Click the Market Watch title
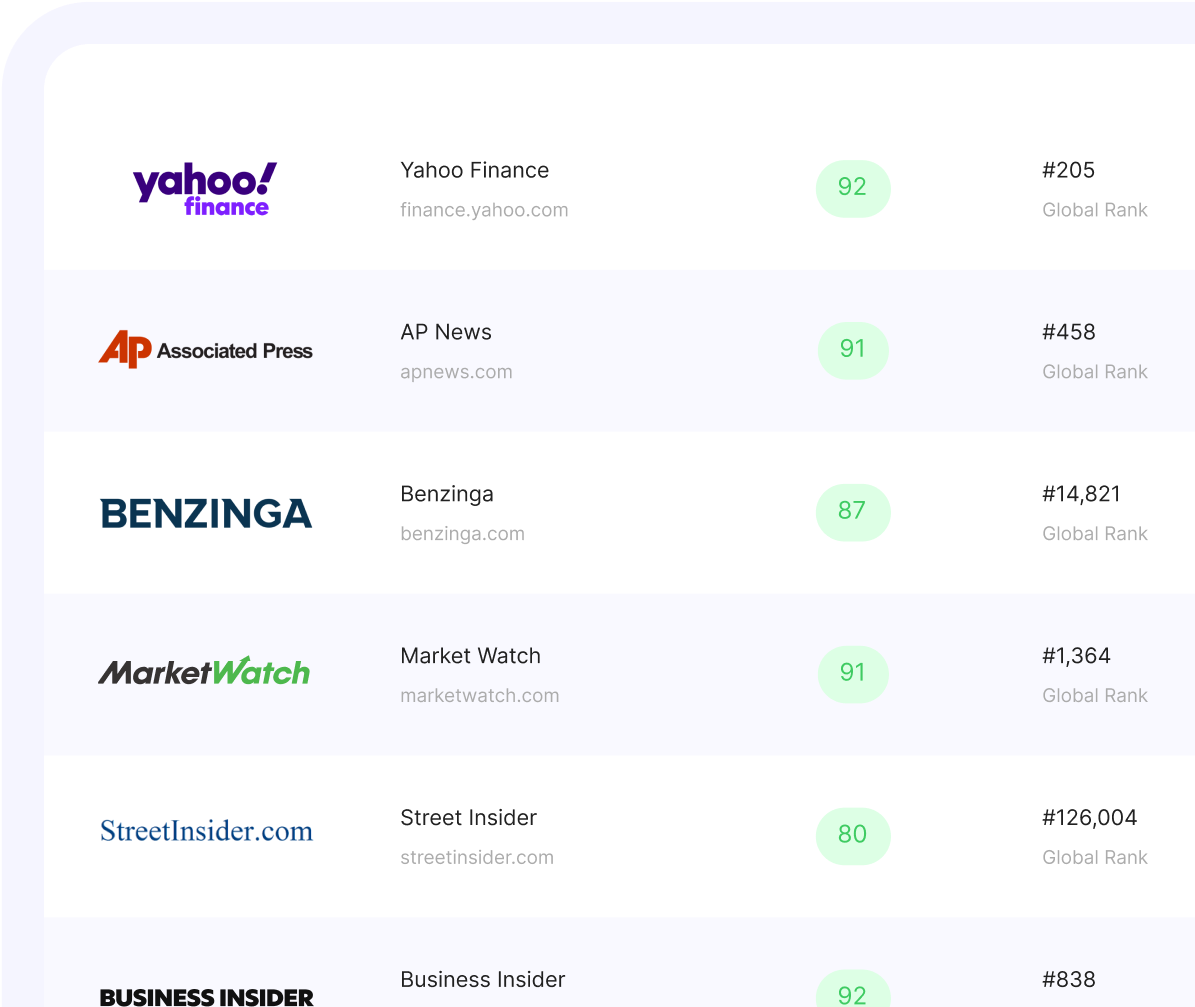This screenshot has height=1007, width=1195. pyautogui.click(x=470, y=656)
